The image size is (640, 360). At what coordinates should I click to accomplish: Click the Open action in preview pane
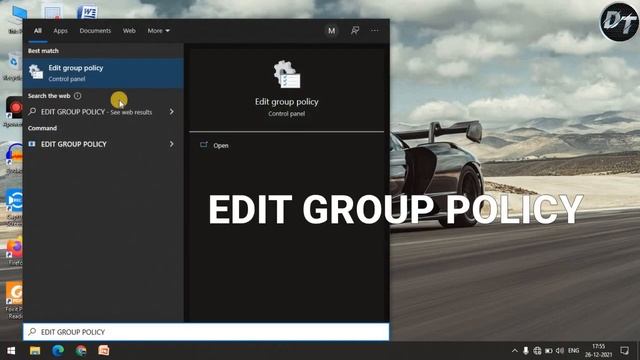(220, 145)
